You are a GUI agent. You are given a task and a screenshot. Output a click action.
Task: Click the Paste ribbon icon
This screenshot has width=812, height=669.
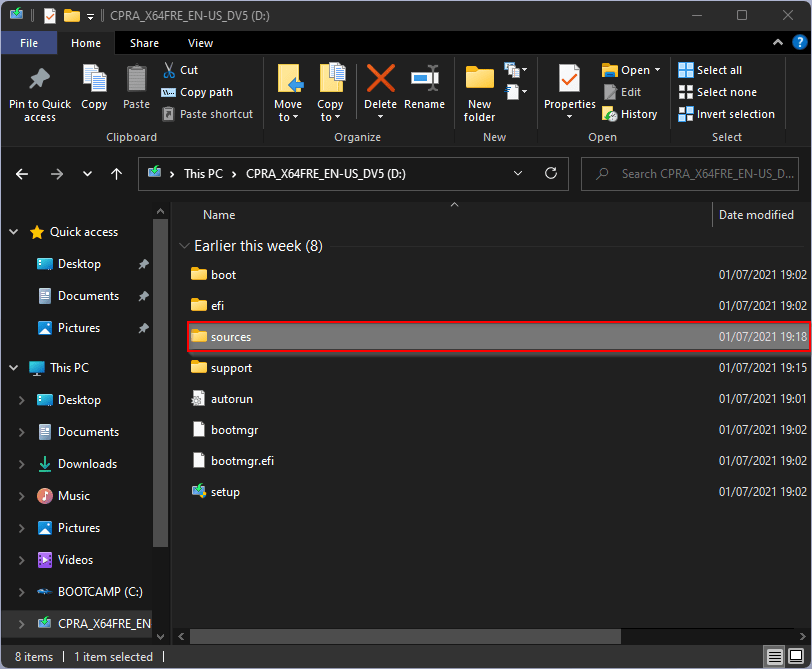click(x=137, y=79)
